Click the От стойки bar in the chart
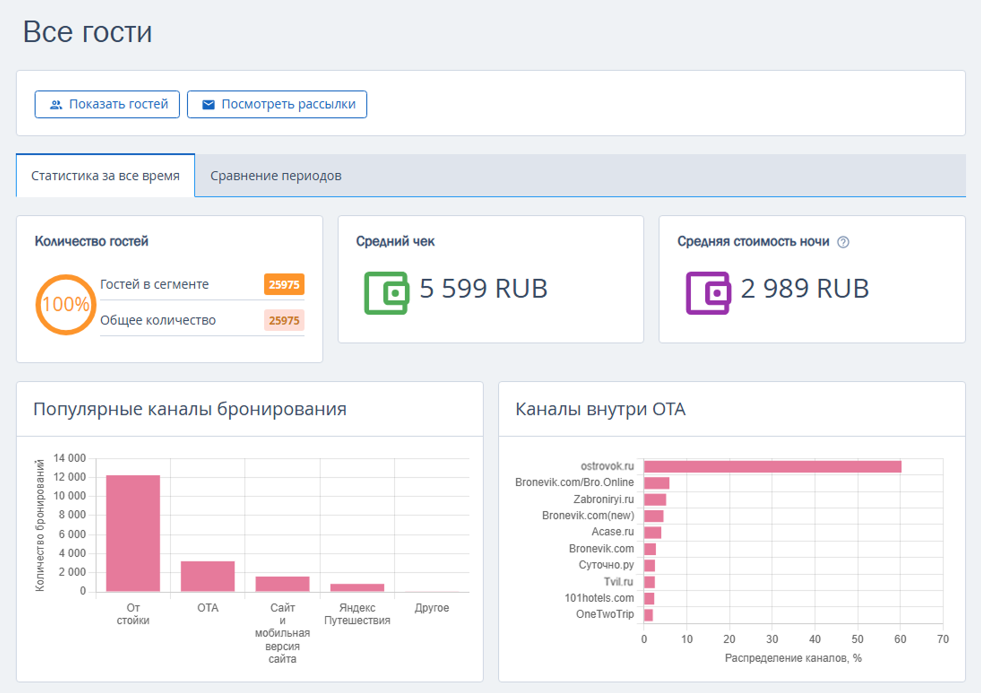This screenshot has width=981, height=693. point(133,534)
